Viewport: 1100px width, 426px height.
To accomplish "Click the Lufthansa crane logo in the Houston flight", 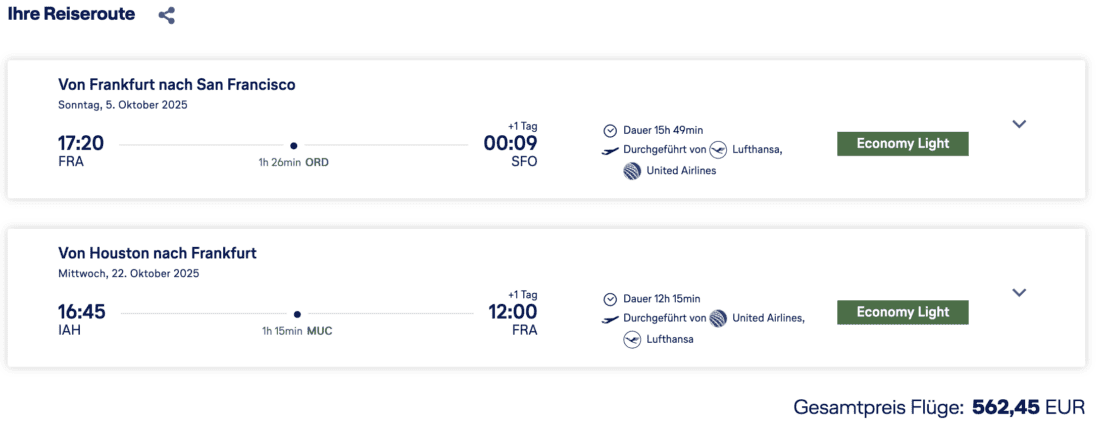I will [632, 339].
